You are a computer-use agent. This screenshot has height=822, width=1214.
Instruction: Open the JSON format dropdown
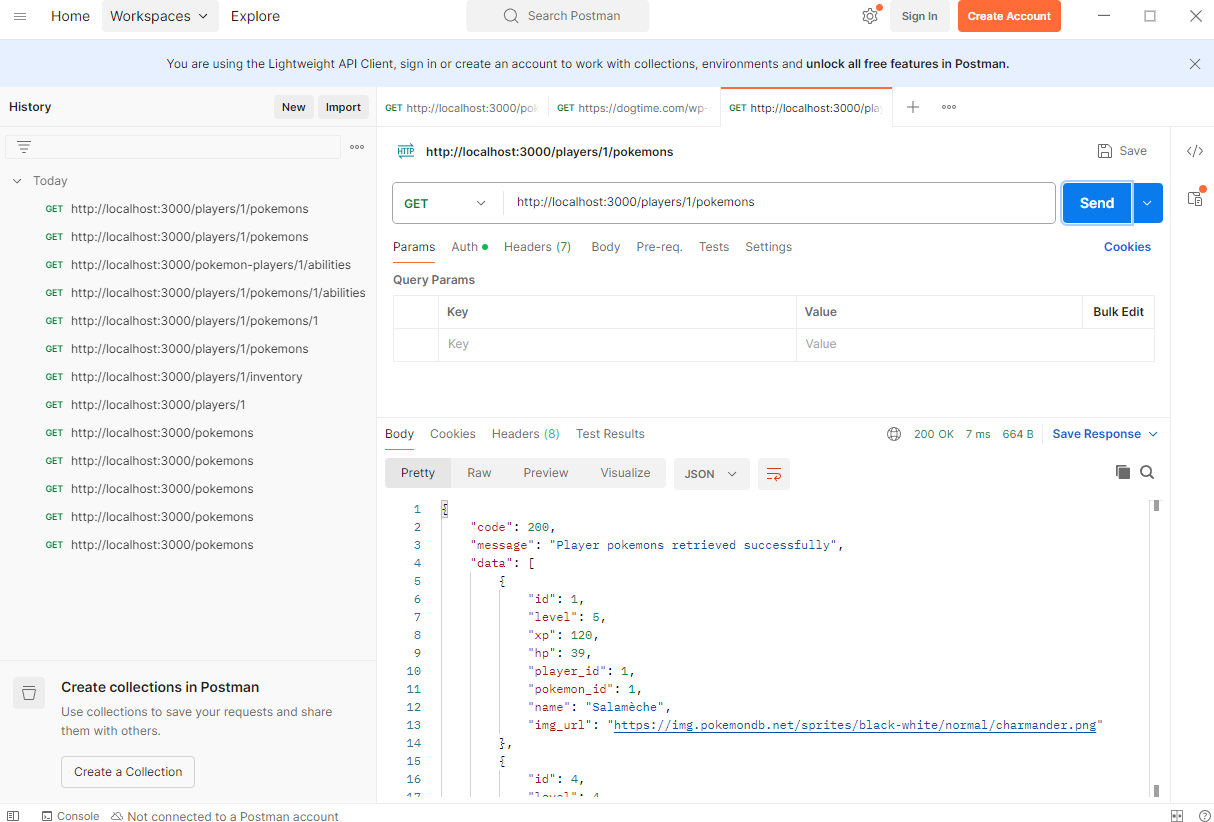tap(711, 474)
